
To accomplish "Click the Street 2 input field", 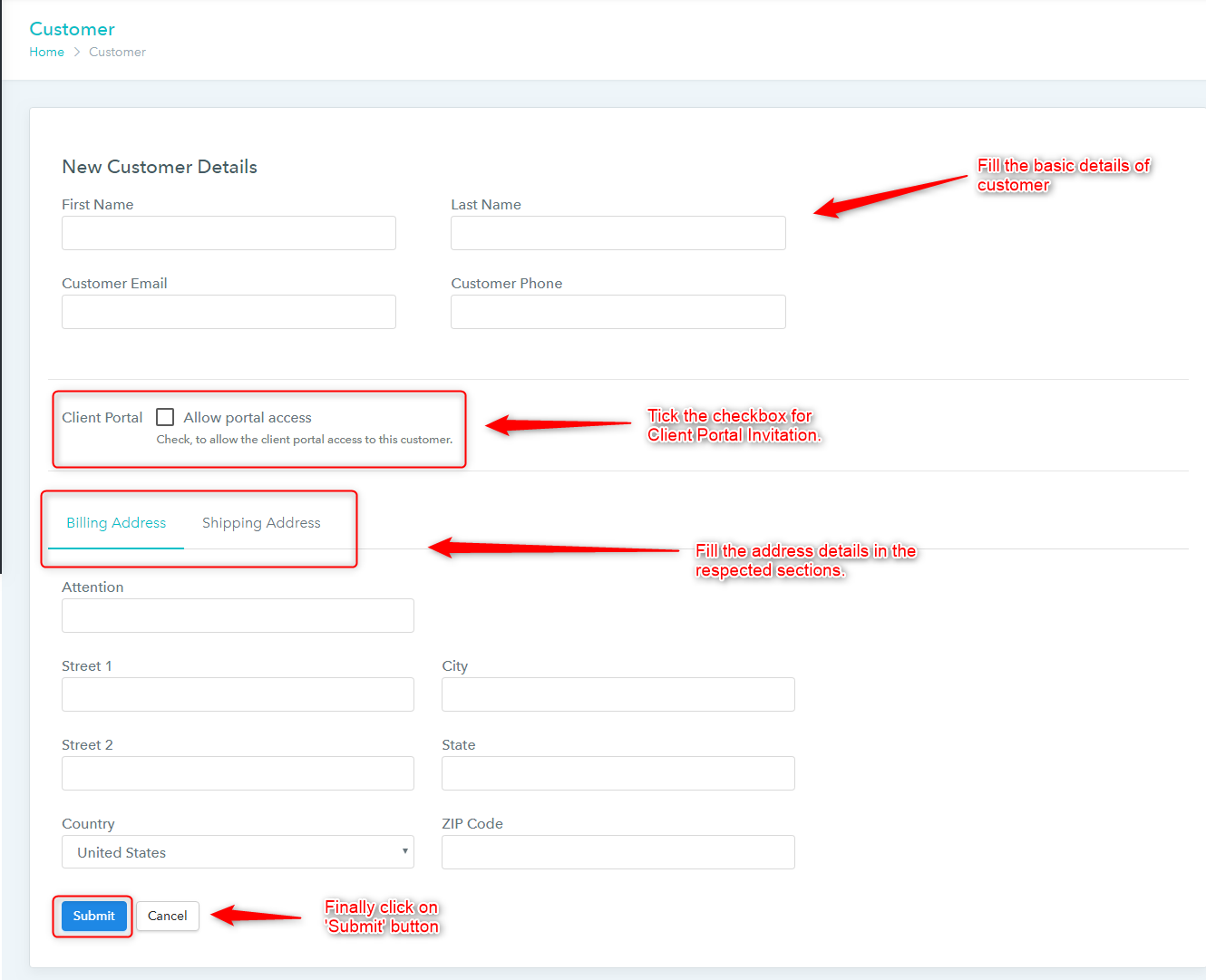I will (x=238, y=773).
